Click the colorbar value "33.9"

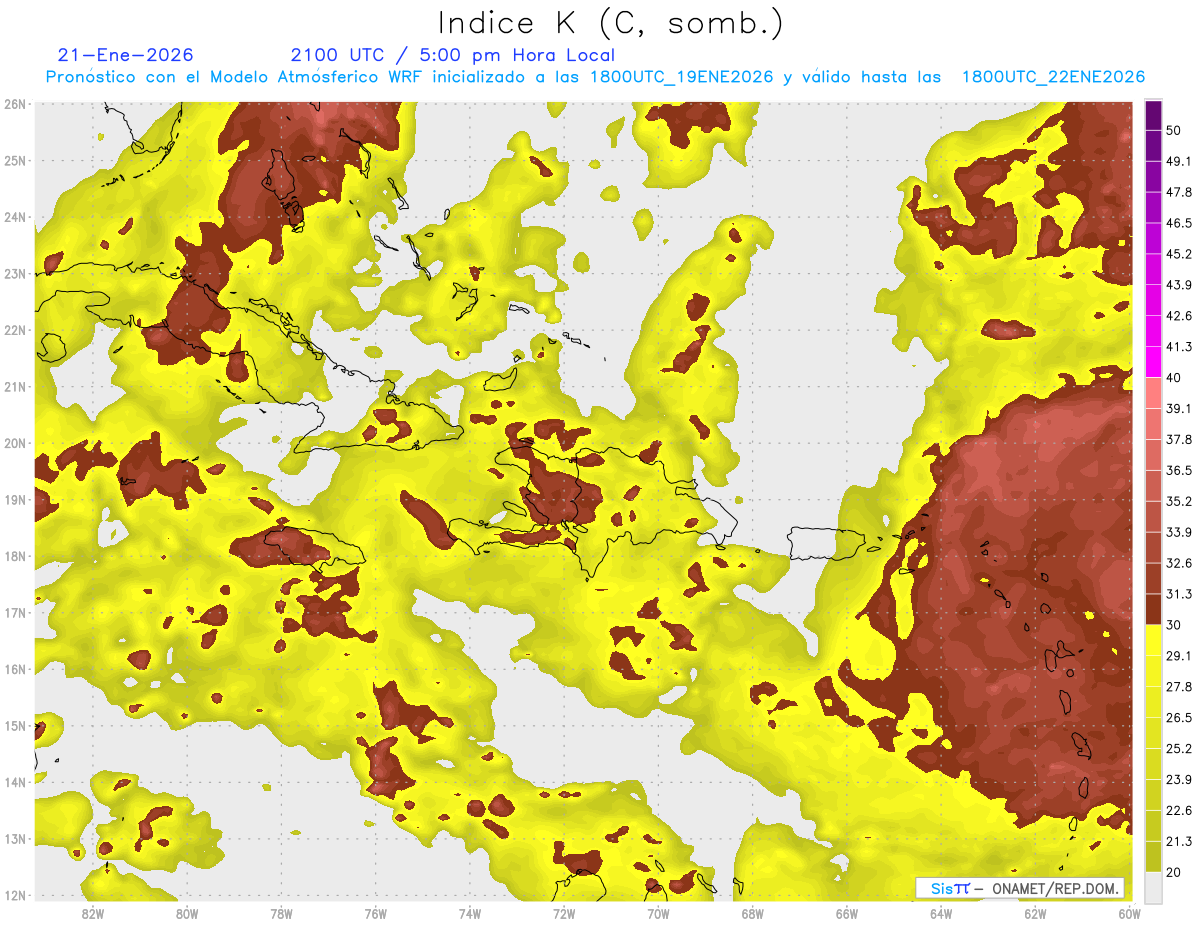click(1179, 532)
